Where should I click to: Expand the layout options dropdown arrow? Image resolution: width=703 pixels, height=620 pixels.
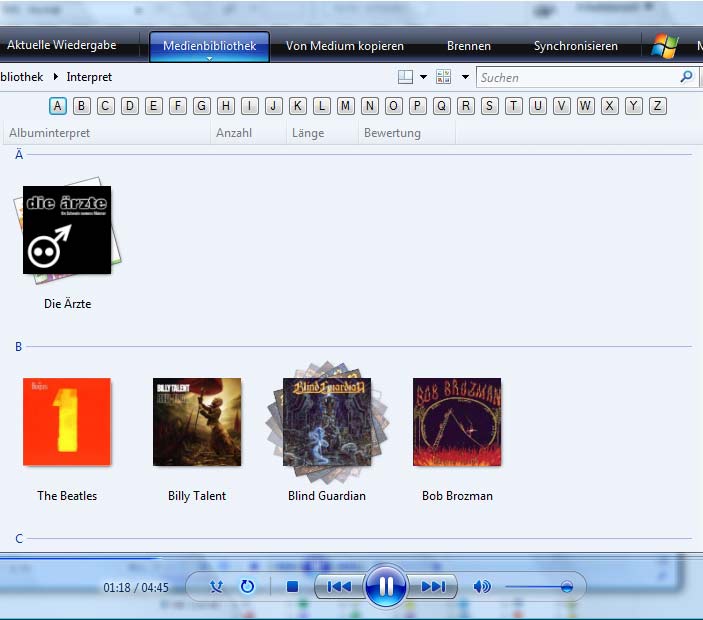[x=423, y=77]
